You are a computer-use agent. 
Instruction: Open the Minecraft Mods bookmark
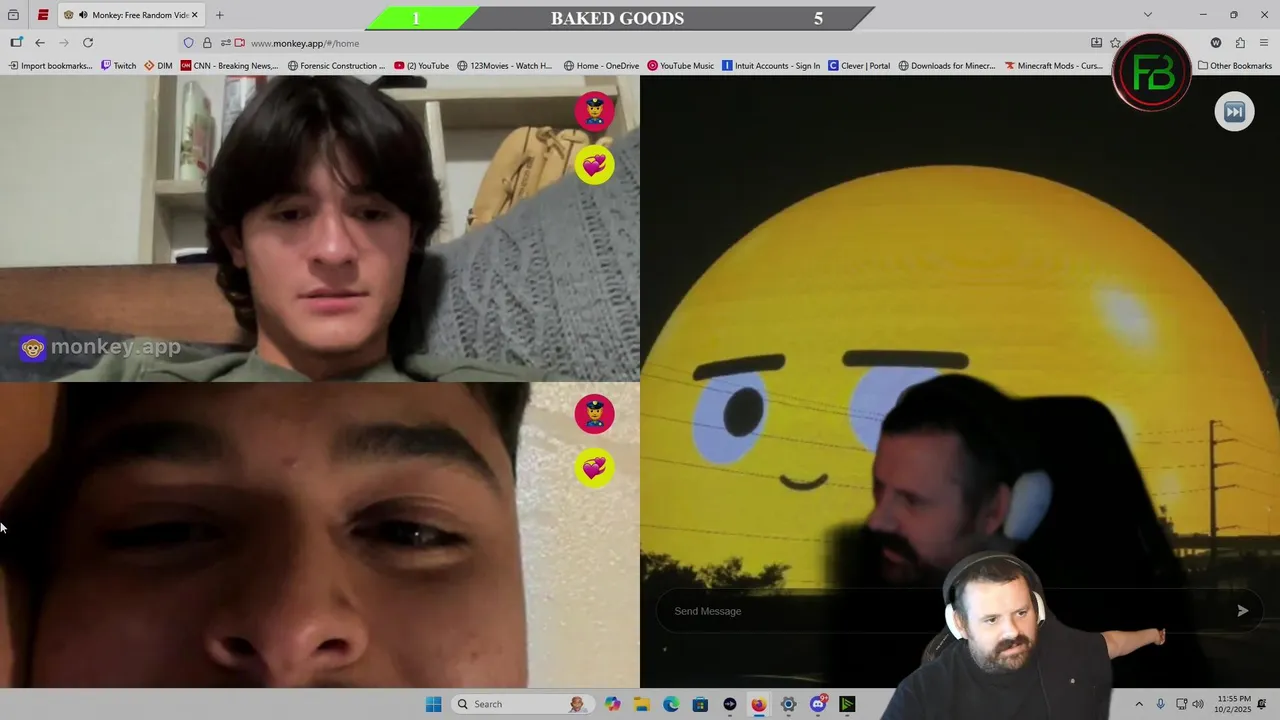coord(1054,66)
